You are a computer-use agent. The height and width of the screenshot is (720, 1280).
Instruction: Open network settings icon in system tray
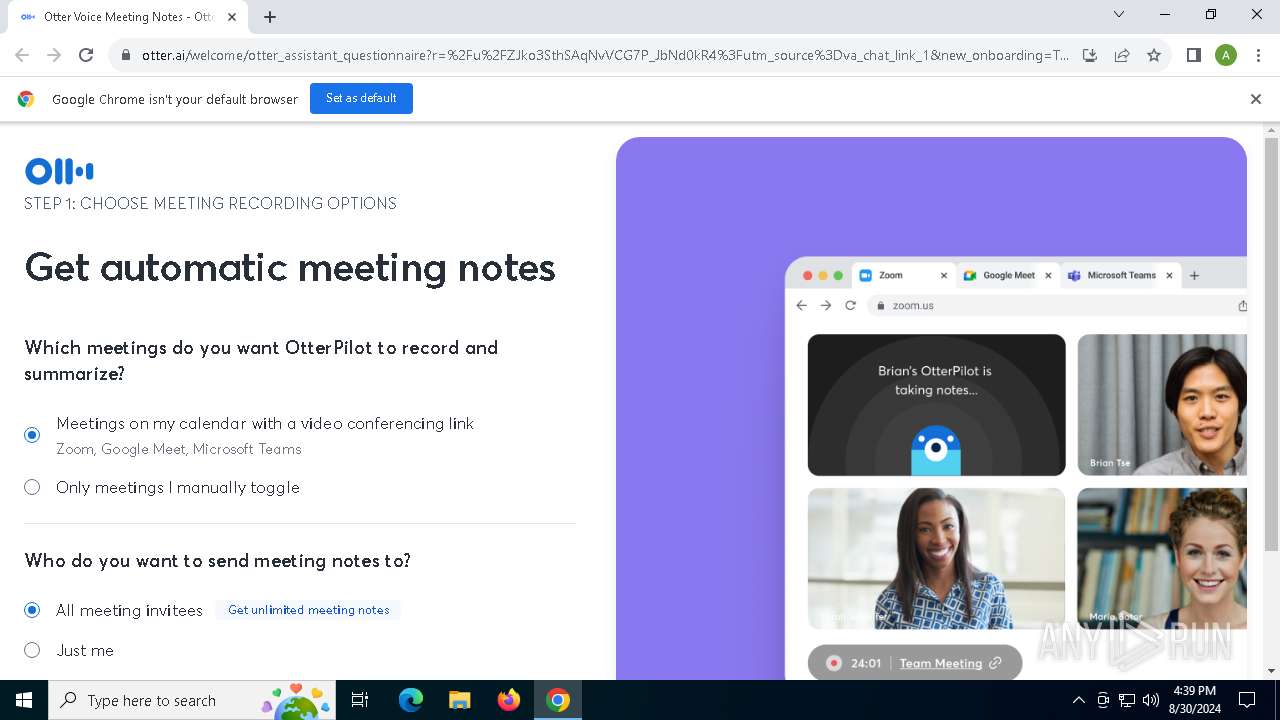point(1127,700)
